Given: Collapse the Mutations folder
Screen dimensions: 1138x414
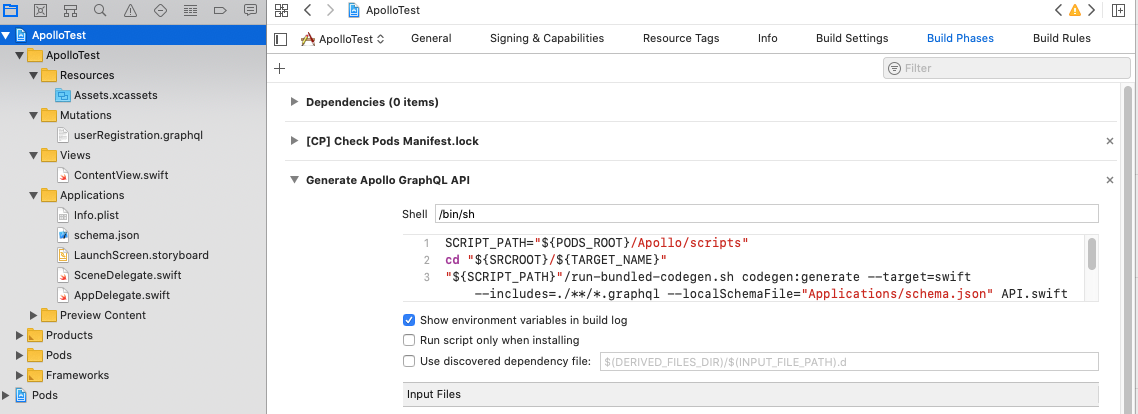Looking at the screenshot, I should [x=33, y=115].
